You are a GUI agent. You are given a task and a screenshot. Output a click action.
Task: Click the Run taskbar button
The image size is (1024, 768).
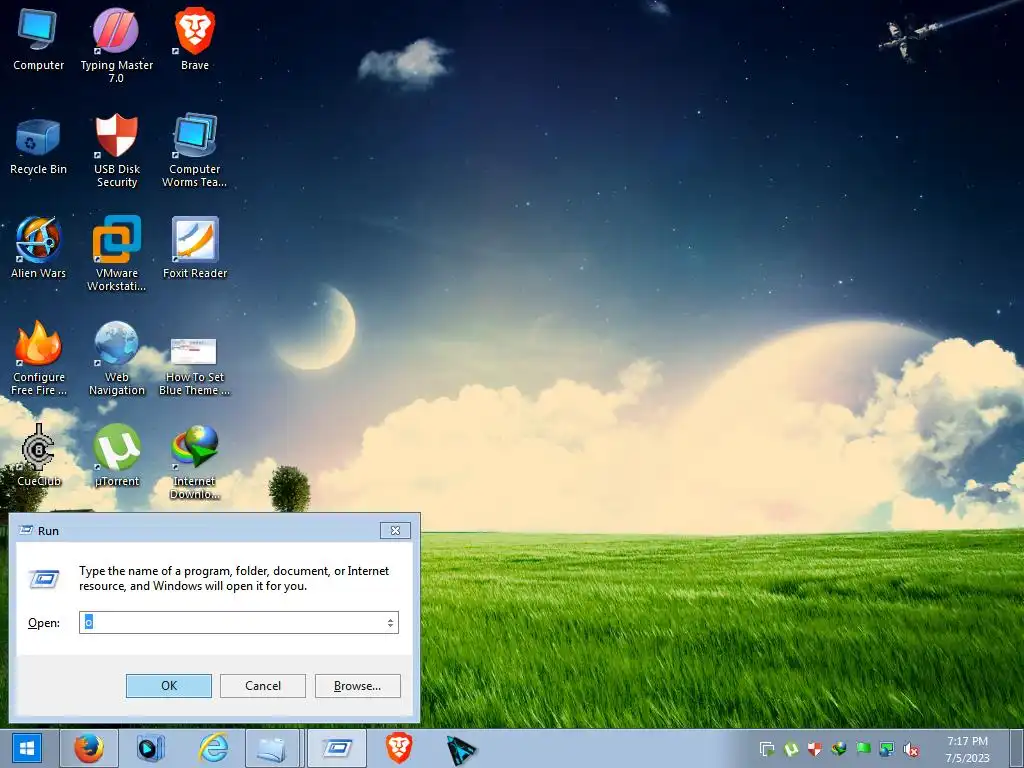[x=337, y=748]
